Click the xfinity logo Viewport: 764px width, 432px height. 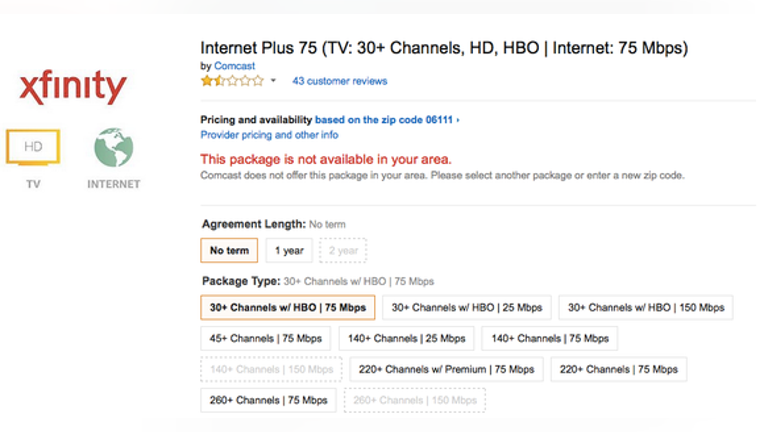tap(73, 87)
